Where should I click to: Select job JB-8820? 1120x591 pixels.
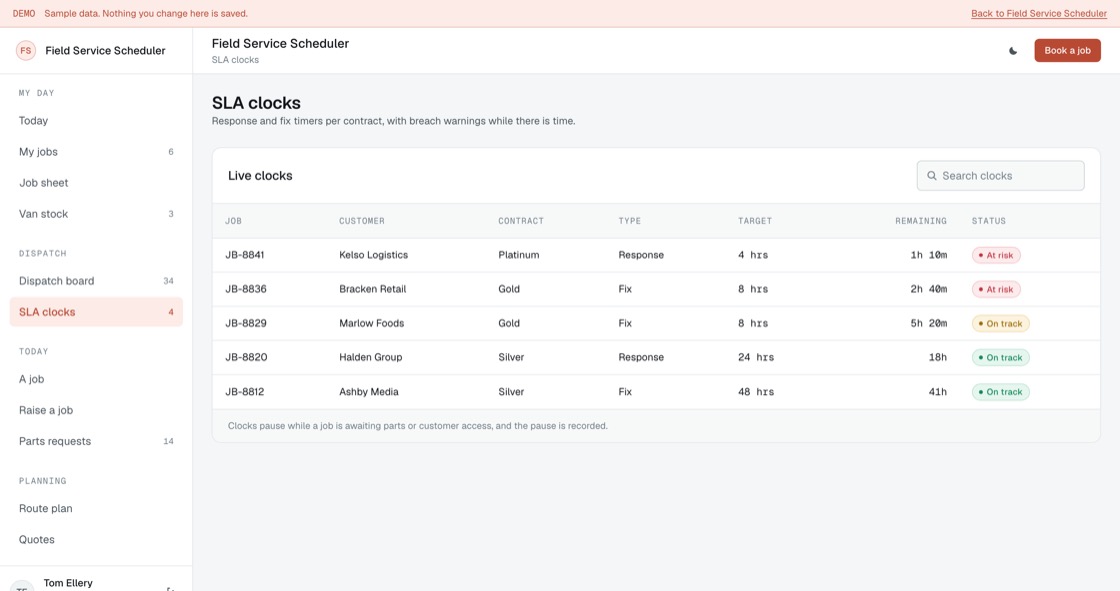point(246,357)
